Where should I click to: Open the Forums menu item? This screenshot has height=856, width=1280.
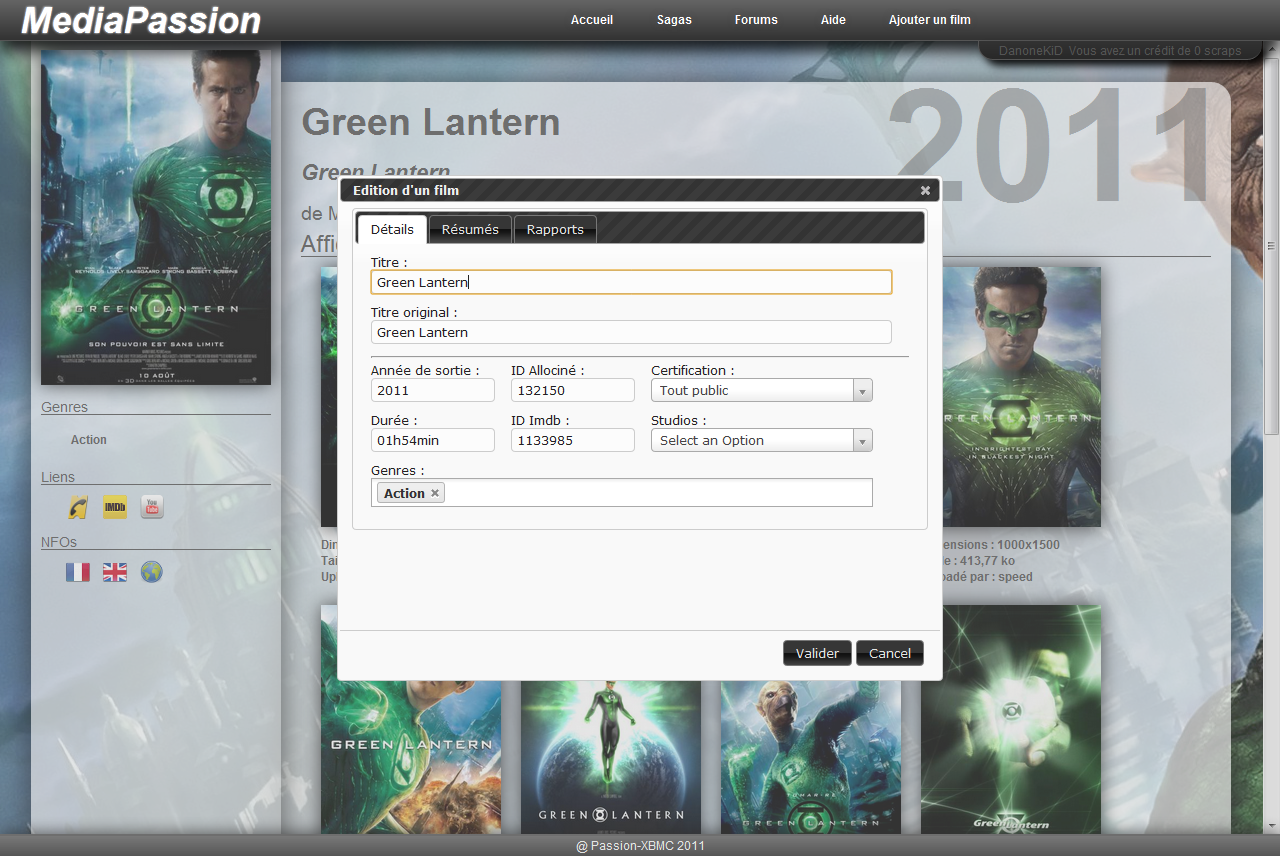756,20
